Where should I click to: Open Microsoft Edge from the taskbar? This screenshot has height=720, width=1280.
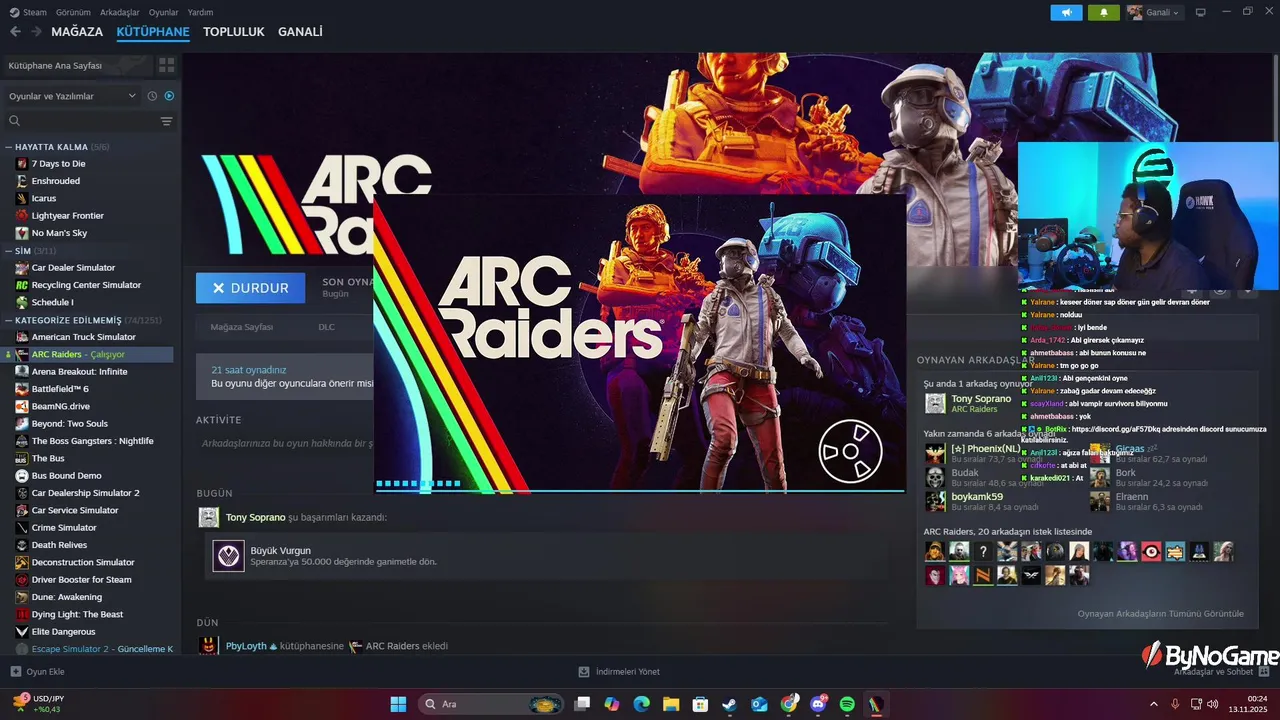point(641,704)
